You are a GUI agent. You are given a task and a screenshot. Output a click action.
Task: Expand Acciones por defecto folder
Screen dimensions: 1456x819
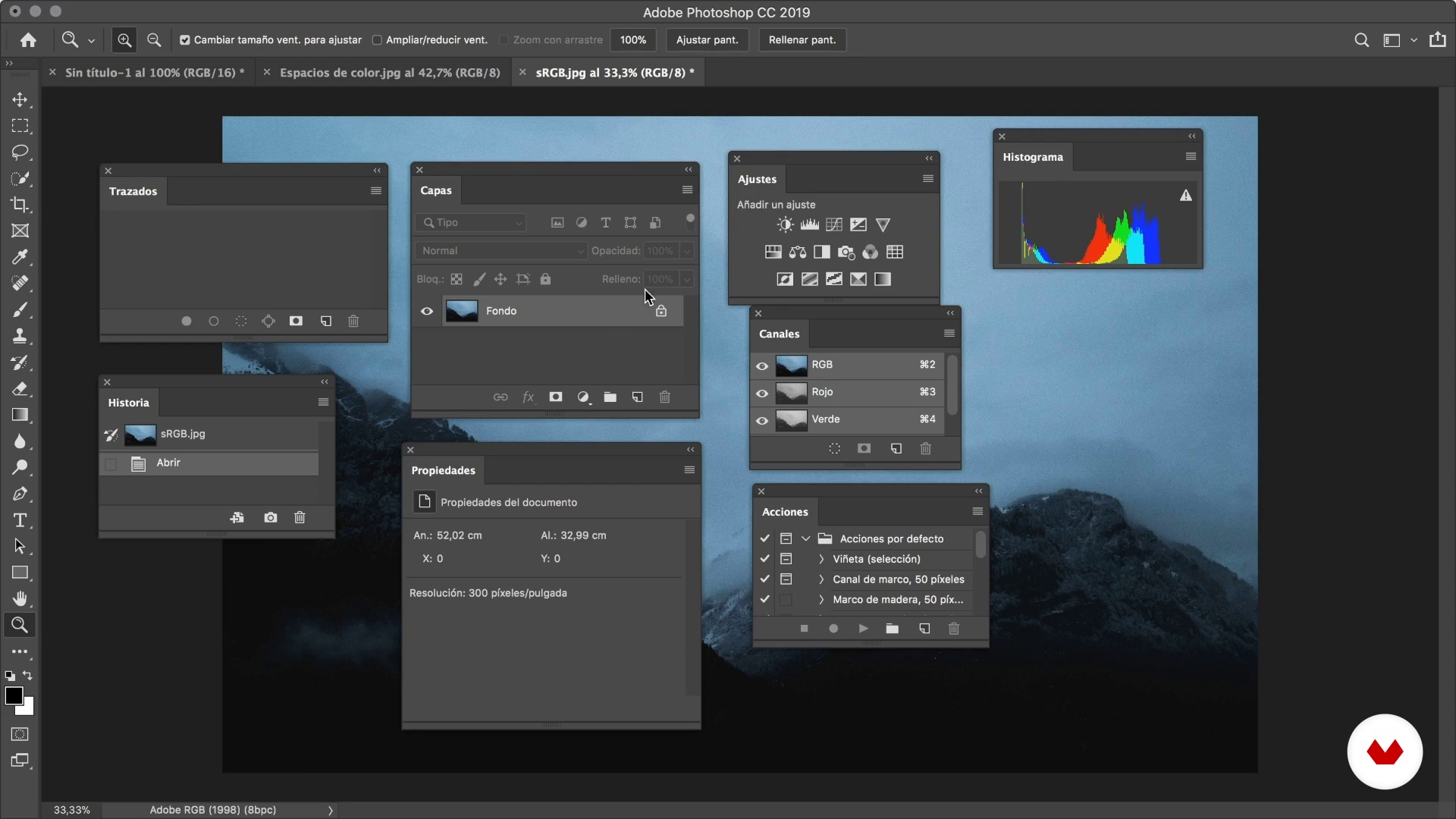point(805,538)
